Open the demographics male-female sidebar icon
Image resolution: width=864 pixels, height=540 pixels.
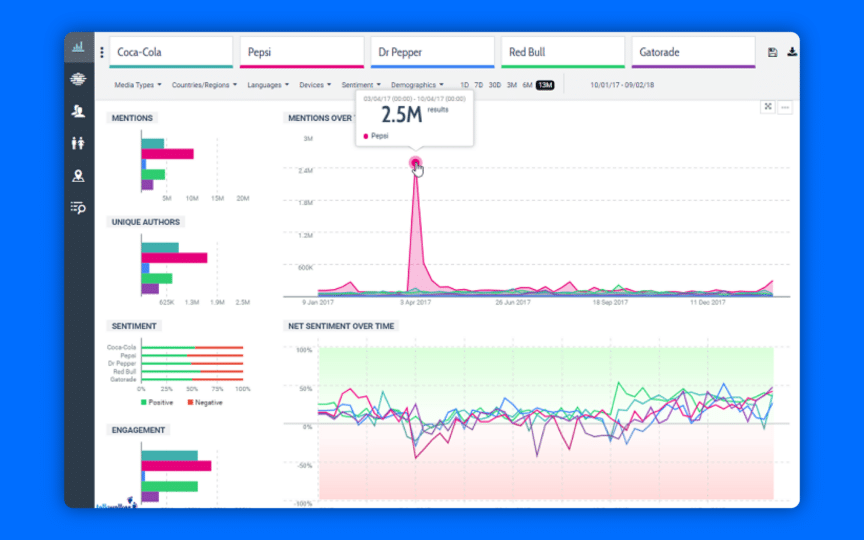point(78,143)
